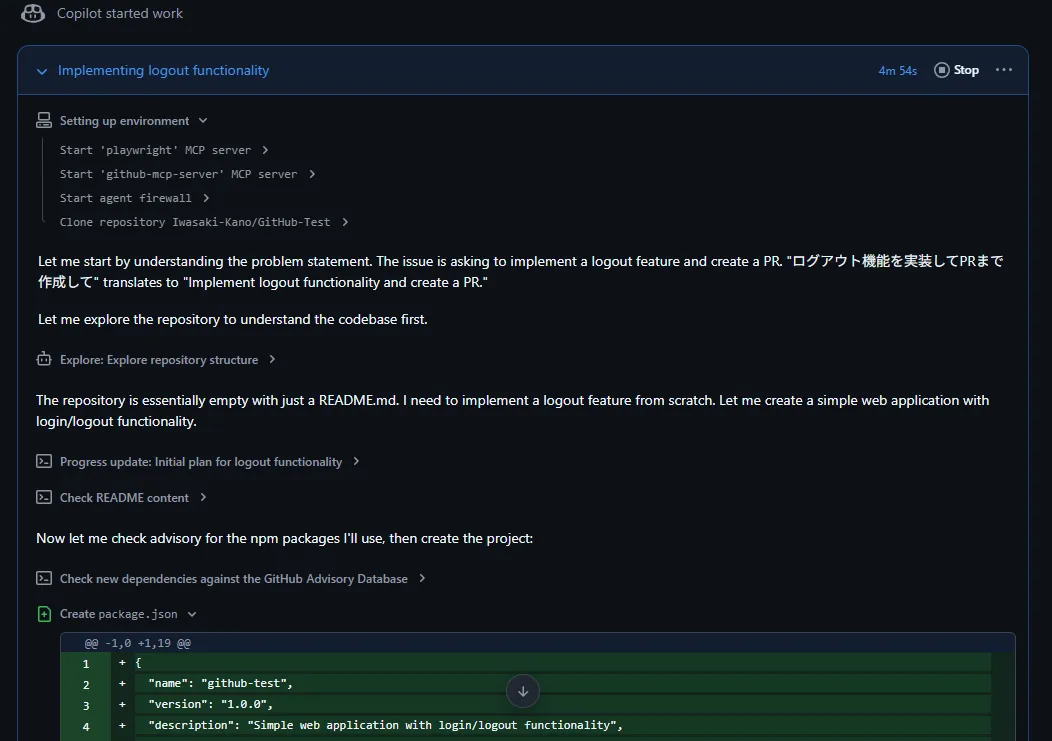Click the Explore agent robot icon
Viewport: 1052px width, 741px height.
pyautogui.click(x=44, y=359)
